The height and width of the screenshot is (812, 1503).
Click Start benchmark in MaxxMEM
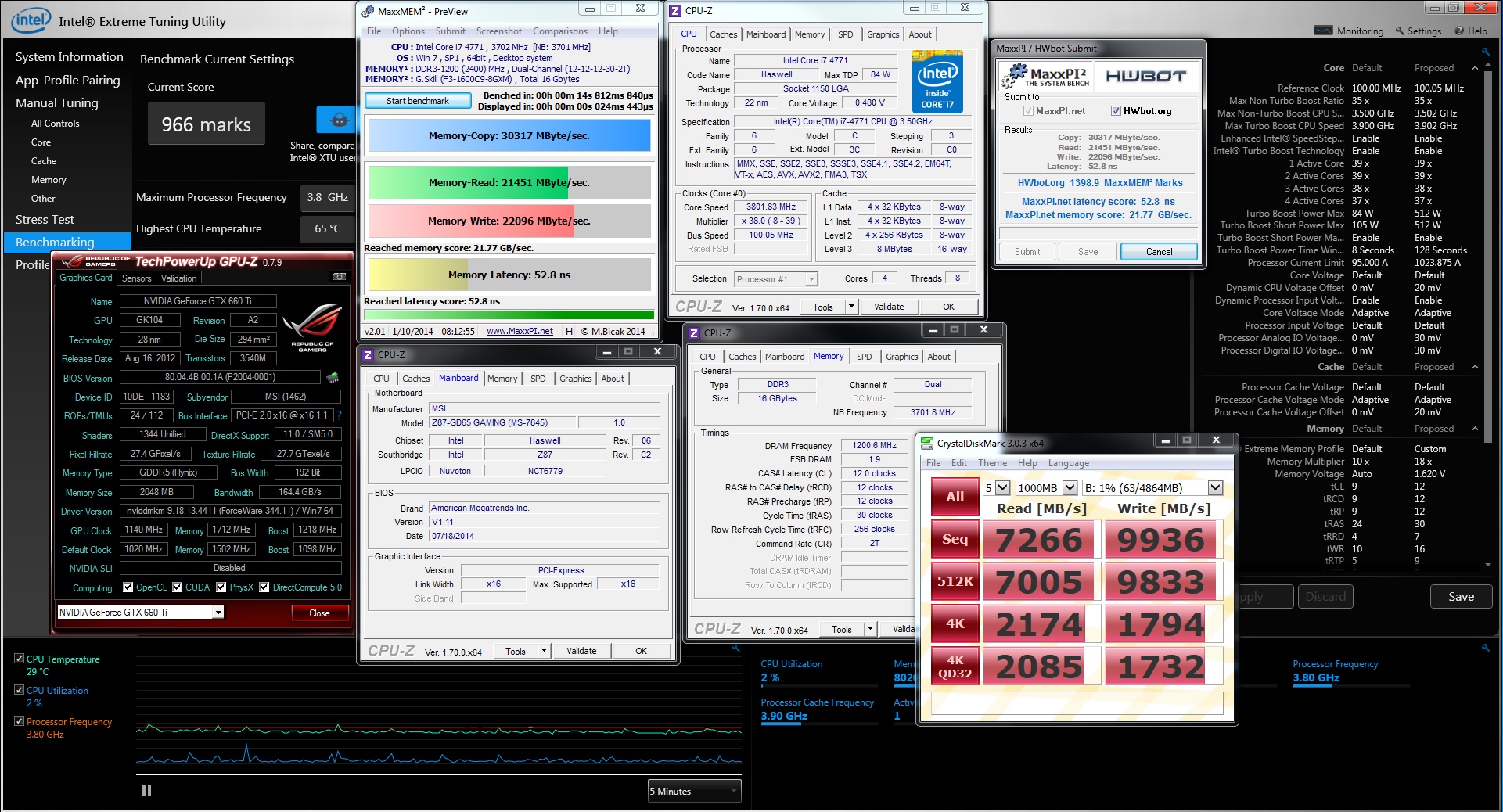[x=418, y=101]
